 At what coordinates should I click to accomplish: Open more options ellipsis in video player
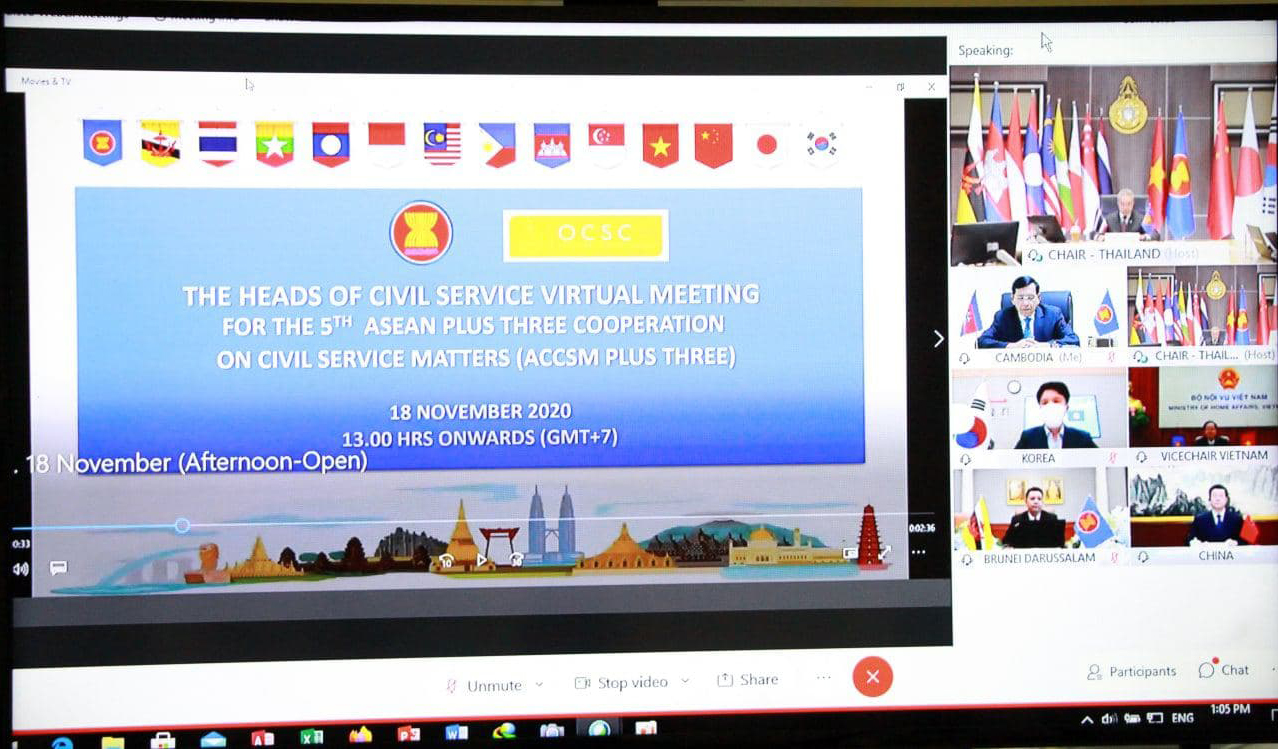point(918,552)
